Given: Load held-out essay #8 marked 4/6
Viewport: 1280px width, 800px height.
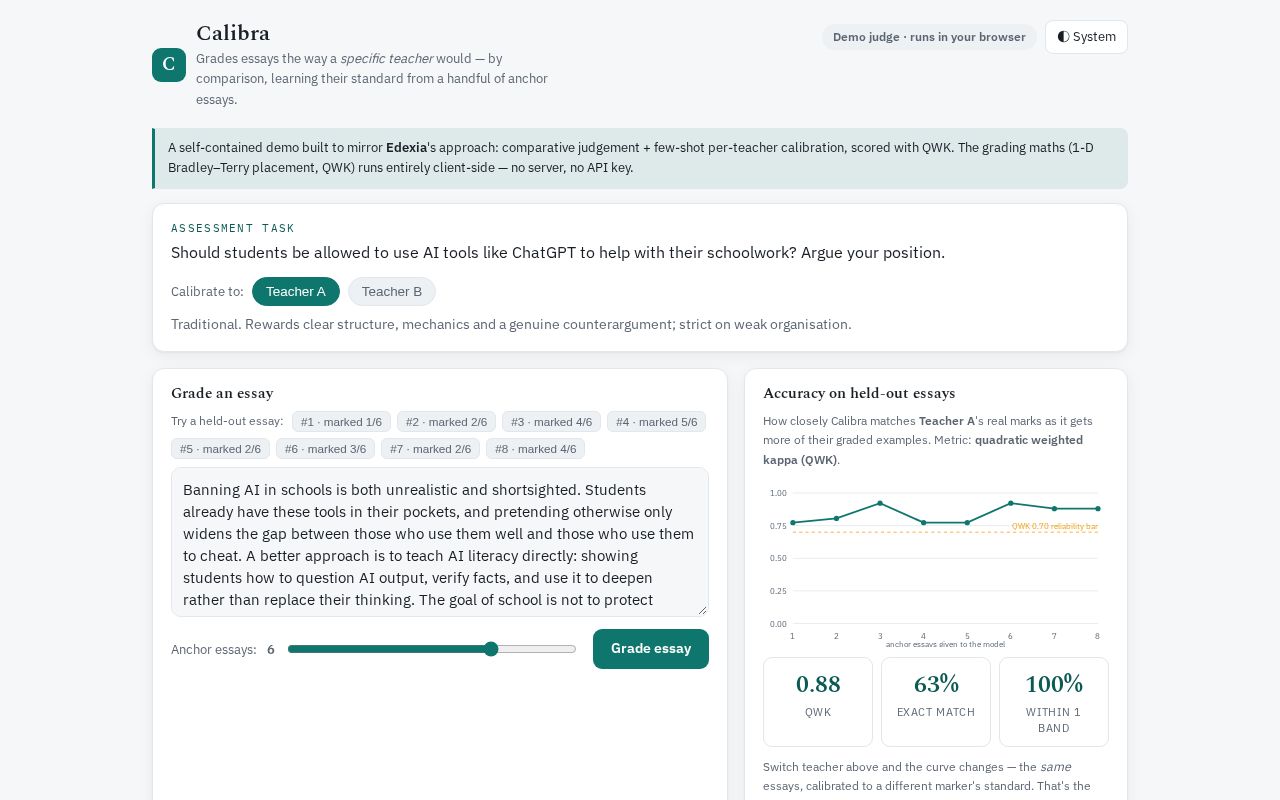Looking at the screenshot, I should tap(535, 449).
